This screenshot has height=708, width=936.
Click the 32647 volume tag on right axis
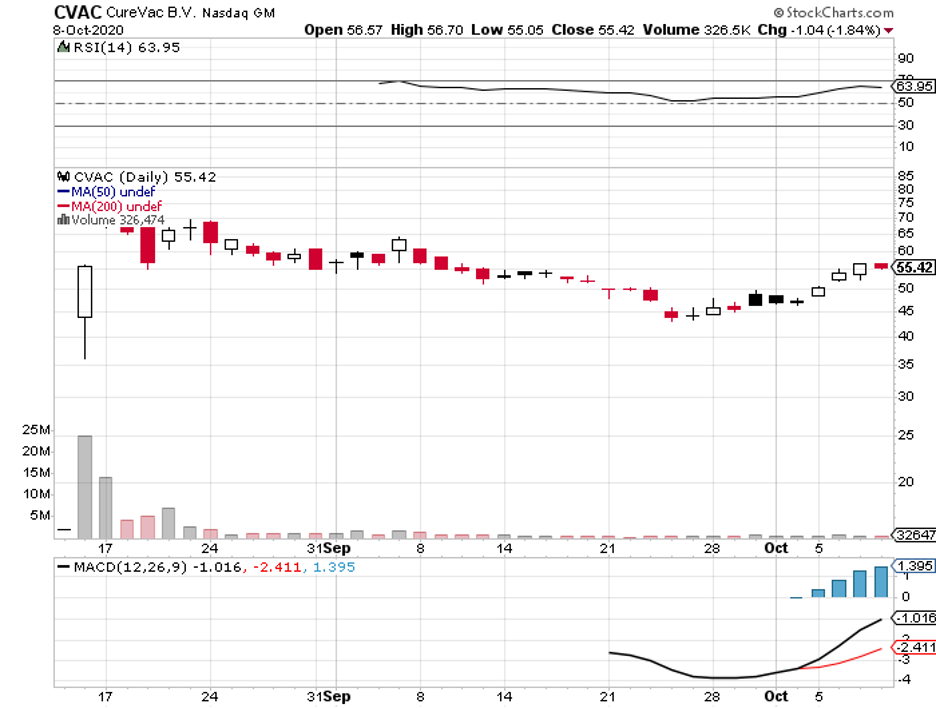pos(913,535)
